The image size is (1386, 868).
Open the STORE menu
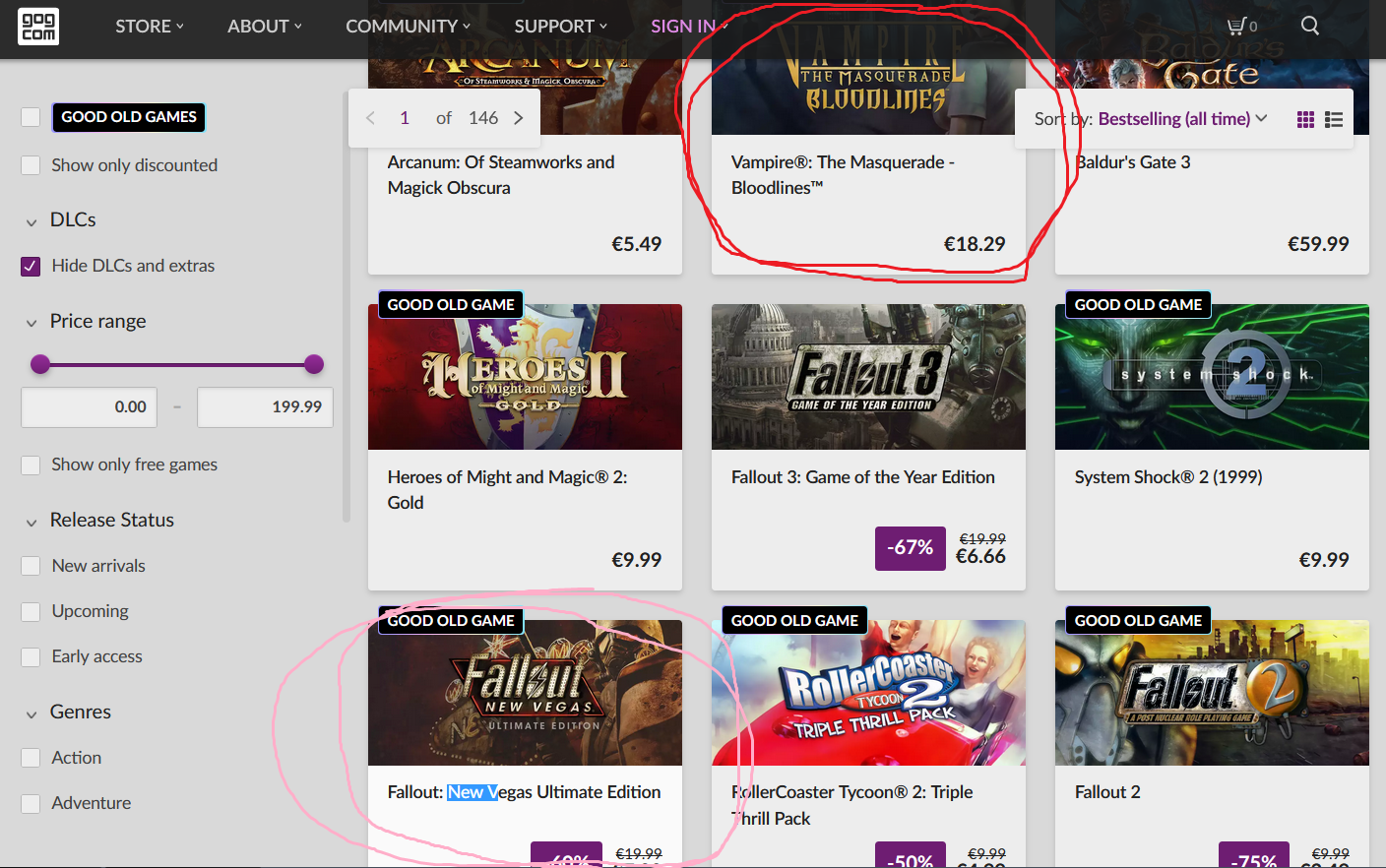pyautogui.click(x=150, y=27)
